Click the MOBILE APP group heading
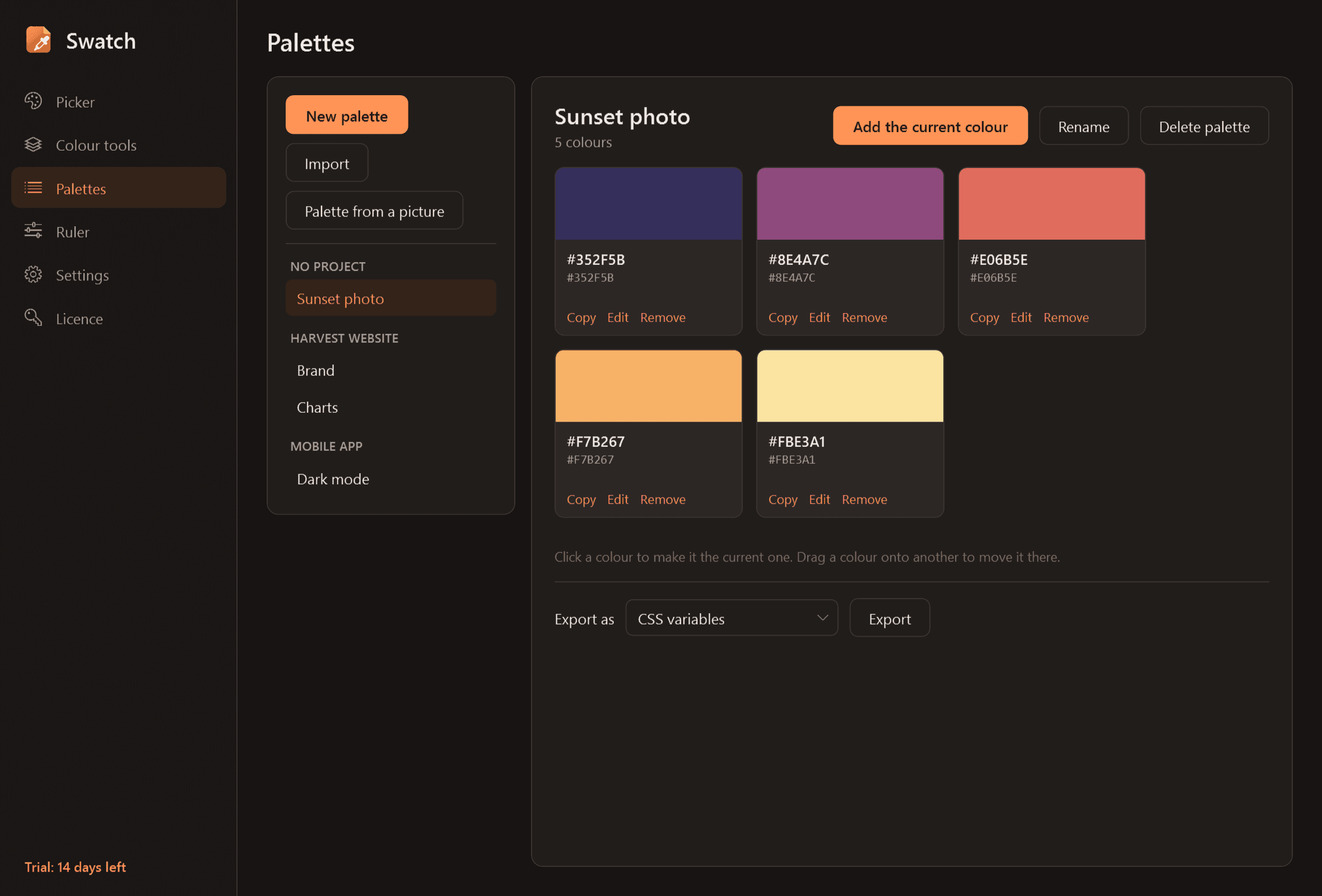Screen dimensions: 1322x896 (326, 446)
